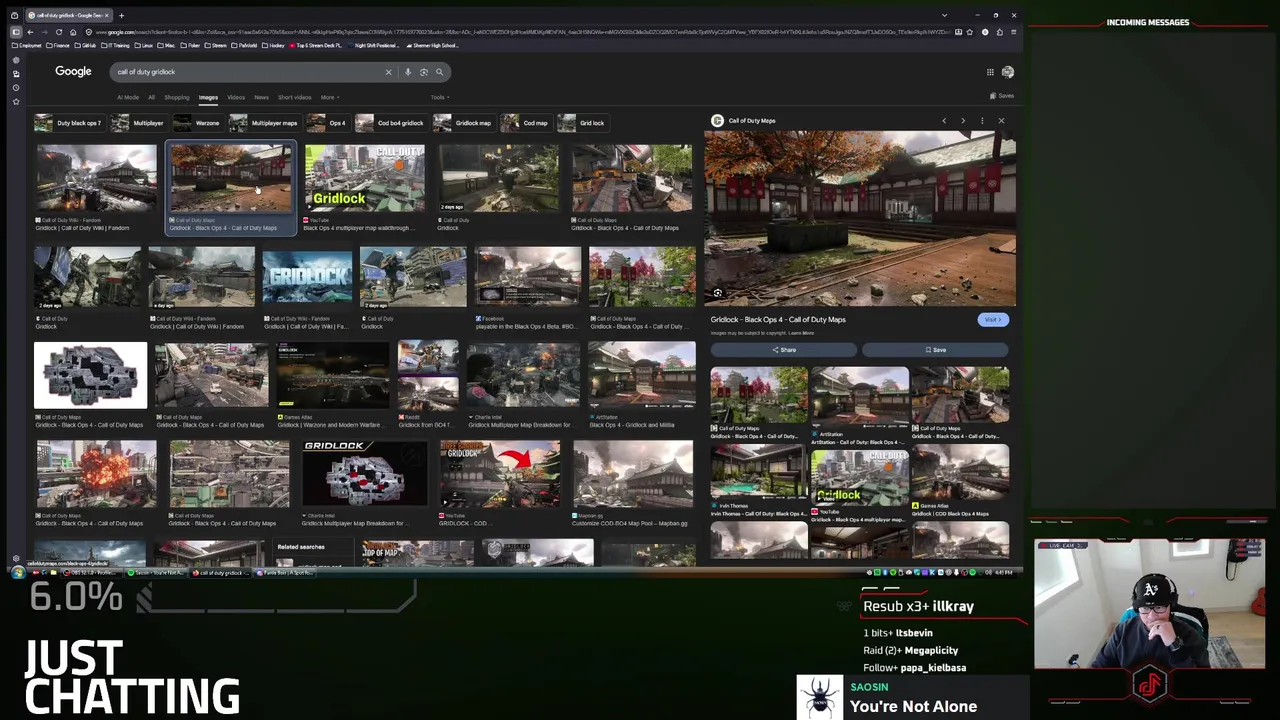Open the Night Shift Positional bookmark
This screenshot has width=1280, height=720.
click(376, 46)
